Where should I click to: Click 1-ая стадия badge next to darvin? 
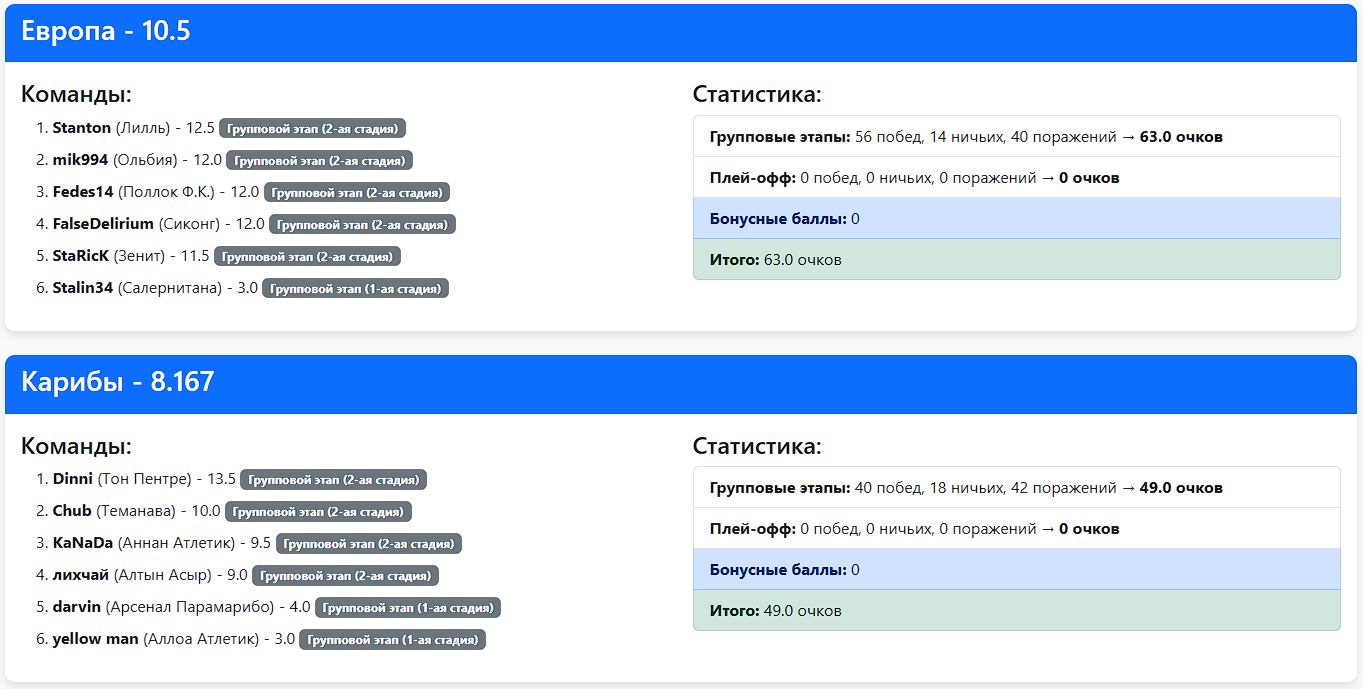click(x=408, y=607)
